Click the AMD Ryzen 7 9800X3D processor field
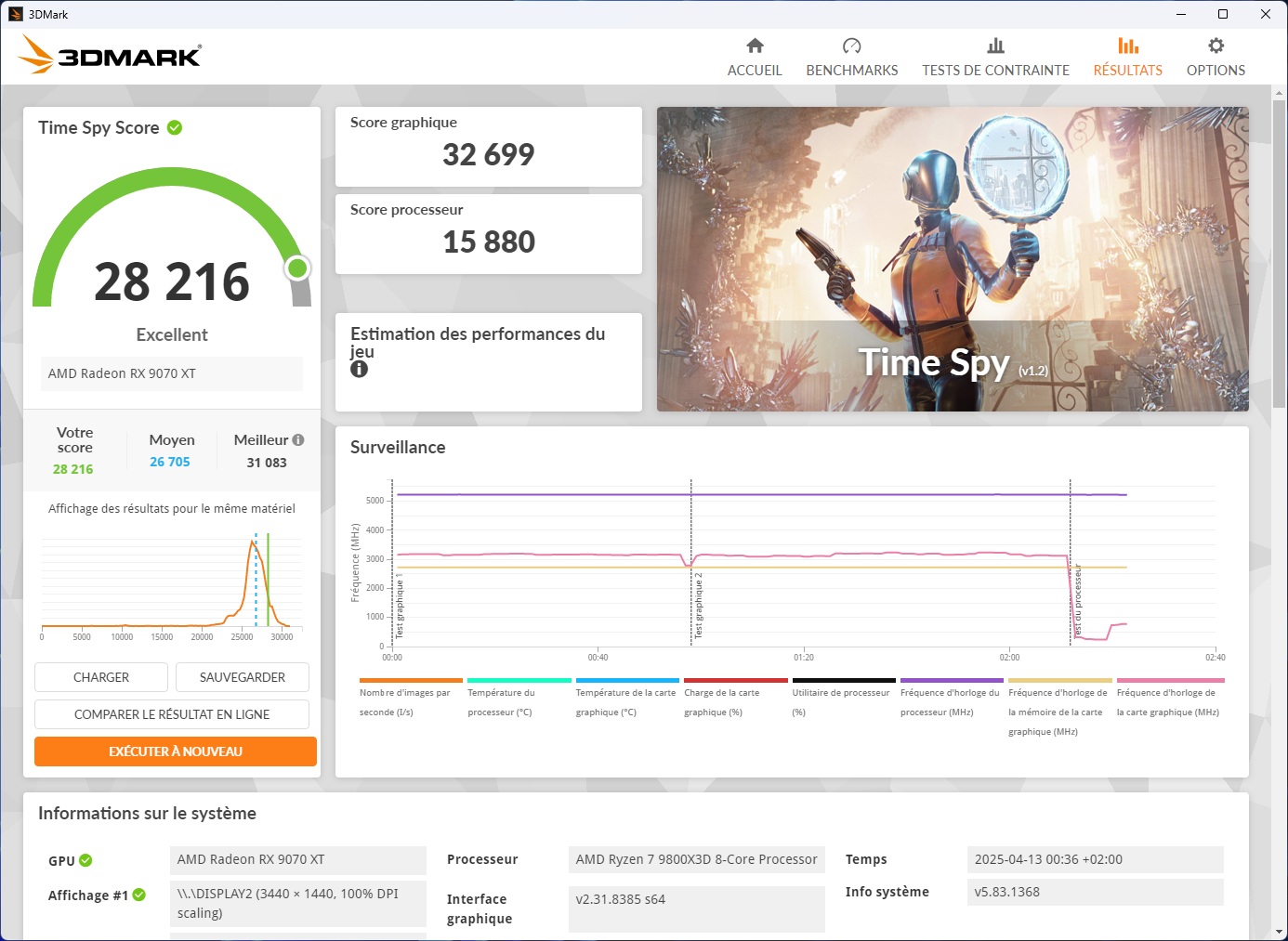1288x941 pixels. (697, 859)
